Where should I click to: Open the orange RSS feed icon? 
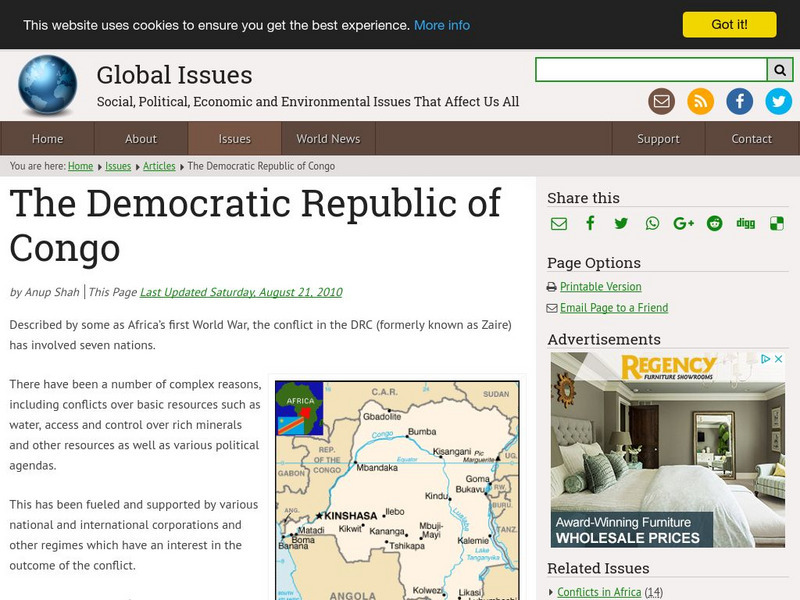pos(700,101)
